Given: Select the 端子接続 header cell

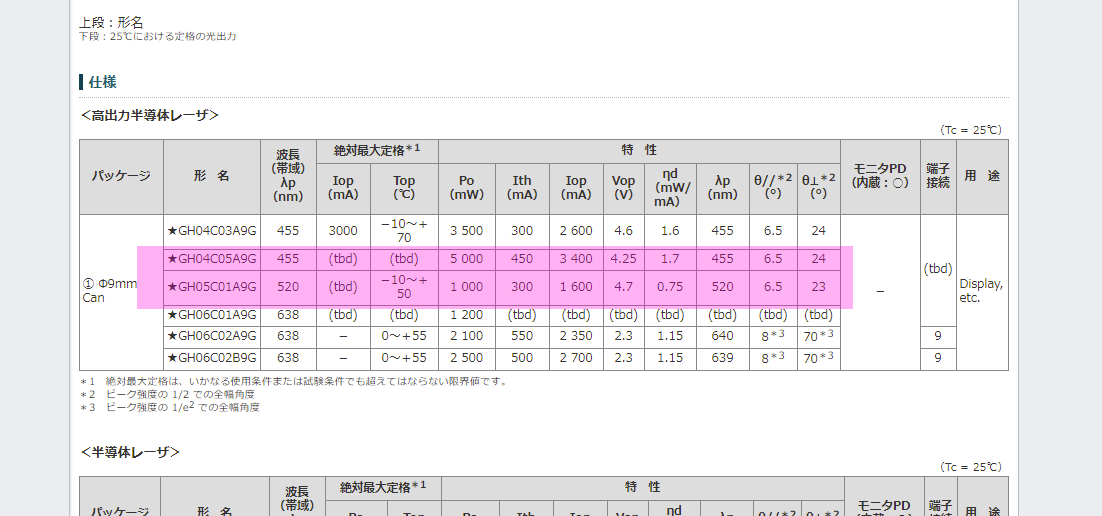Looking at the screenshot, I should tap(938, 175).
